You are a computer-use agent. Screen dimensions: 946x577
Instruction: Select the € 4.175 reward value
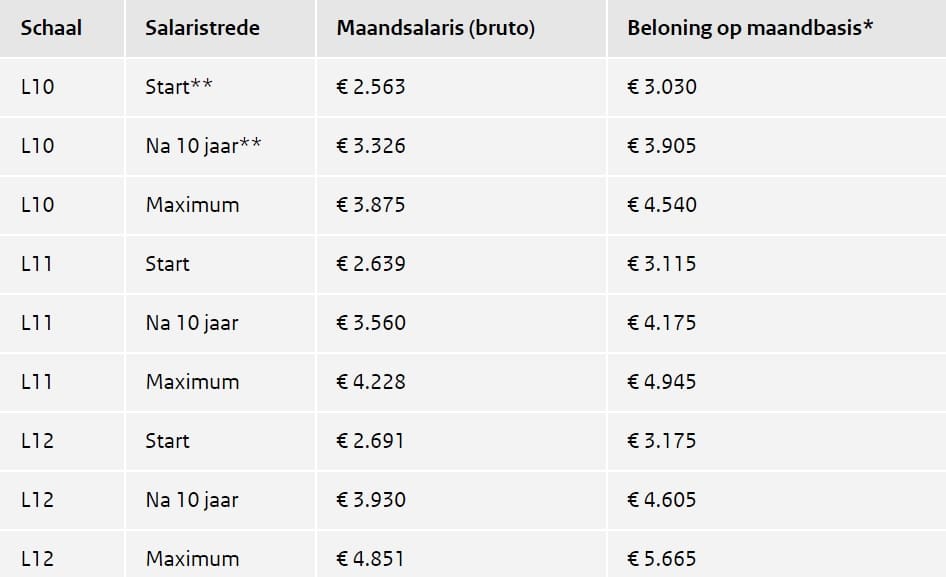click(x=662, y=323)
